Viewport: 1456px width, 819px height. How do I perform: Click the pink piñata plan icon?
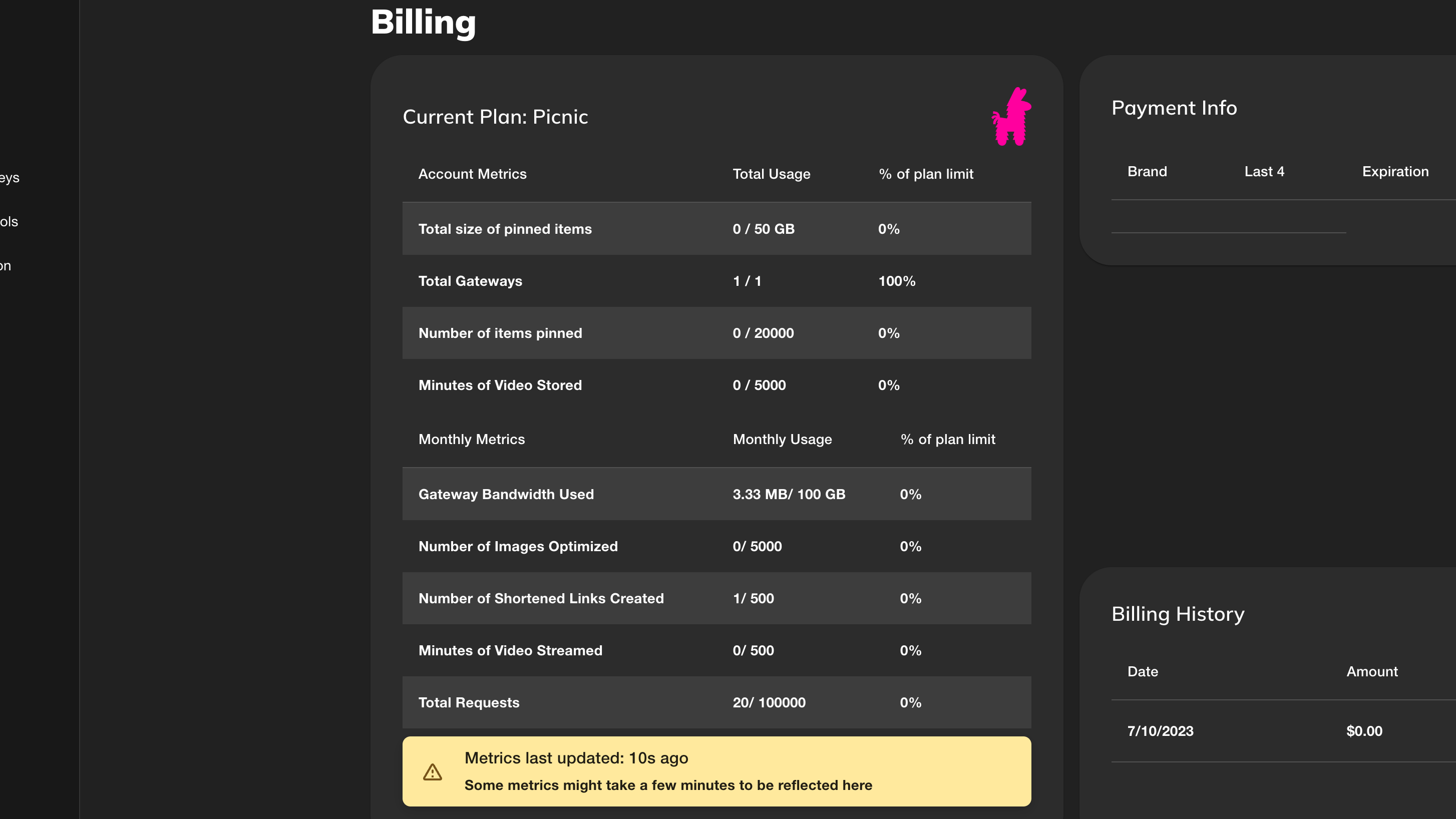point(1012,117)
